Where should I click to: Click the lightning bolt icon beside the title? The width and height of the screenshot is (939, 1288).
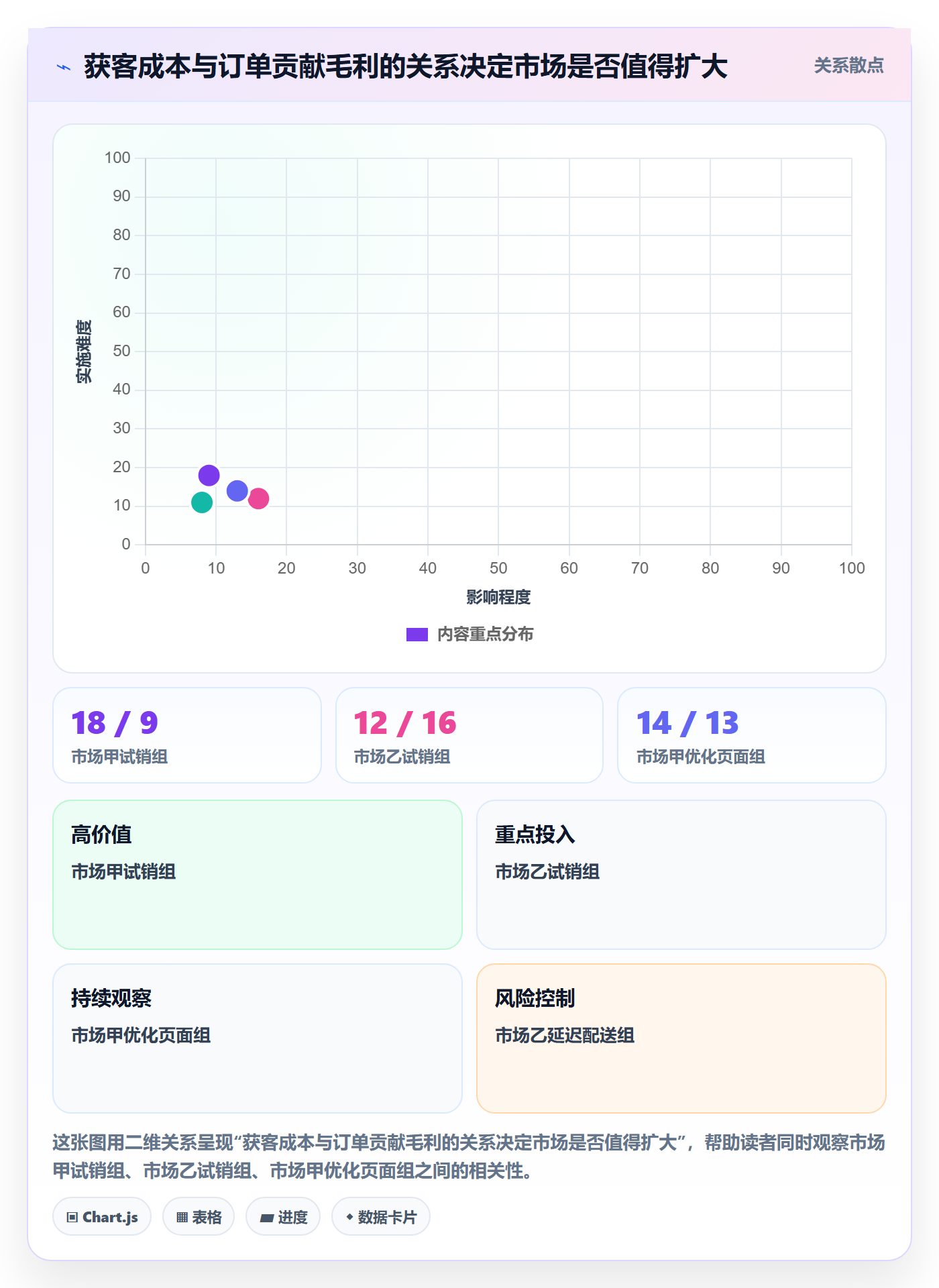(x=64, y=67)
